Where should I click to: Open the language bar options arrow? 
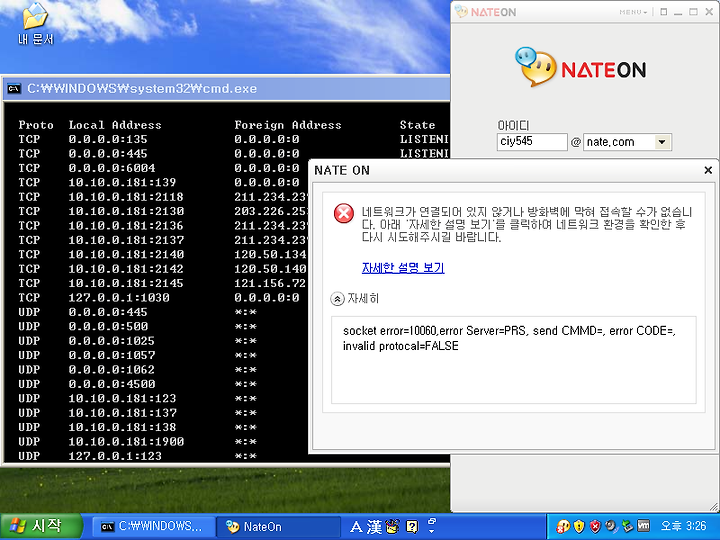(432, 531)
